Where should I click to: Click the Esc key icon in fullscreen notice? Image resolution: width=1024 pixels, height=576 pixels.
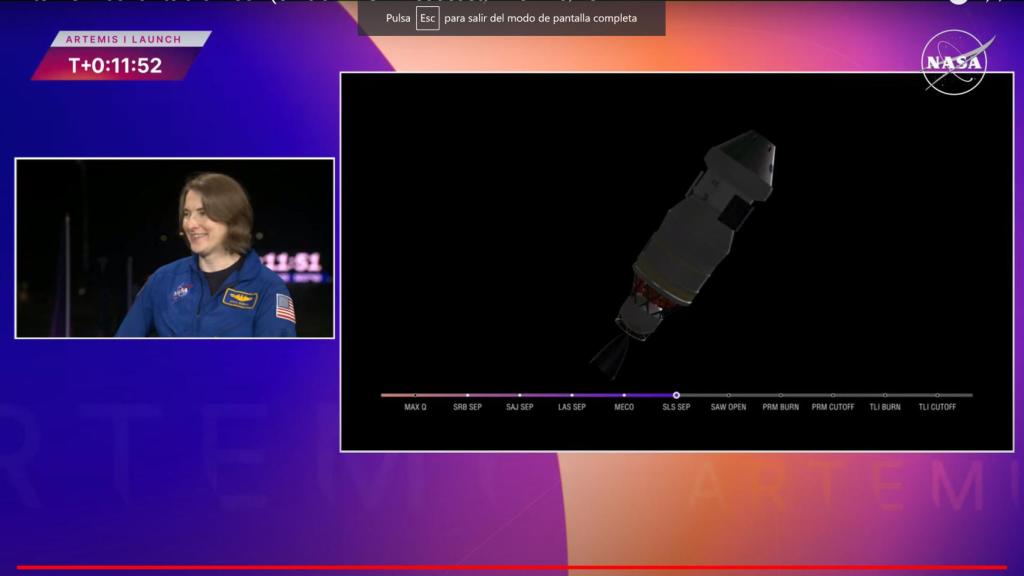pyautogui.click(x=427, y=18)
